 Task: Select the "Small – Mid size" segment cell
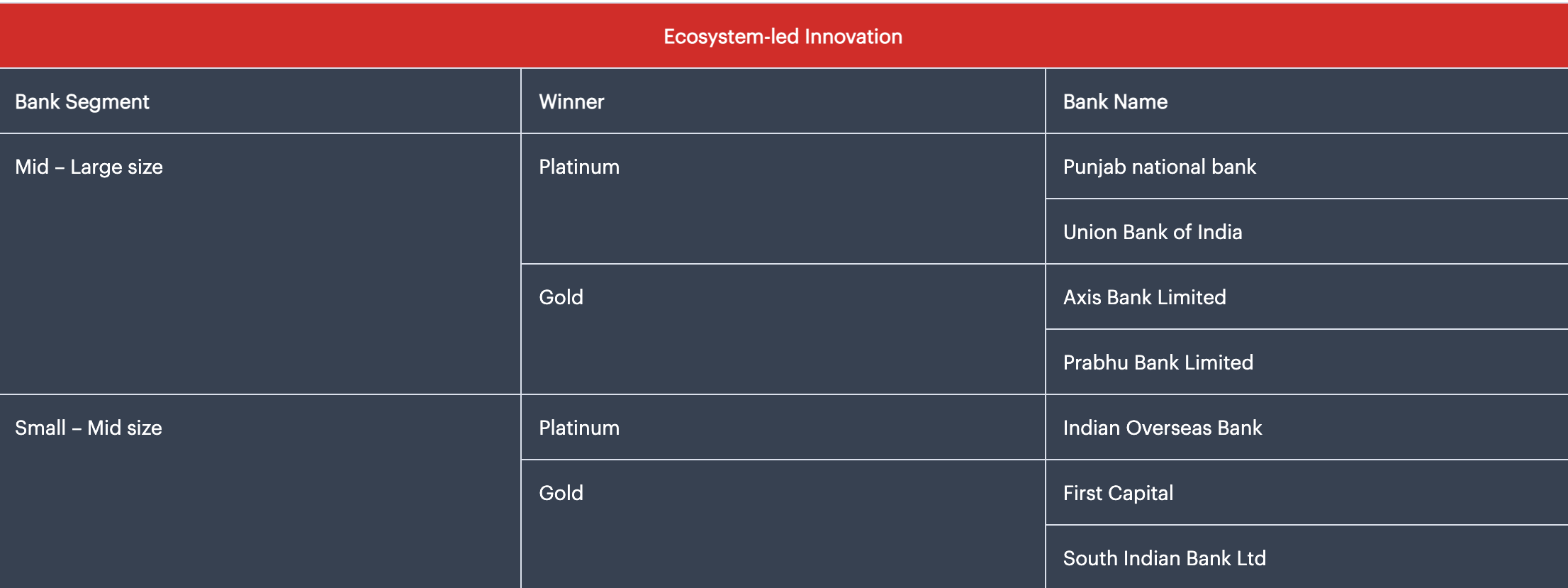tap(89, 428)
